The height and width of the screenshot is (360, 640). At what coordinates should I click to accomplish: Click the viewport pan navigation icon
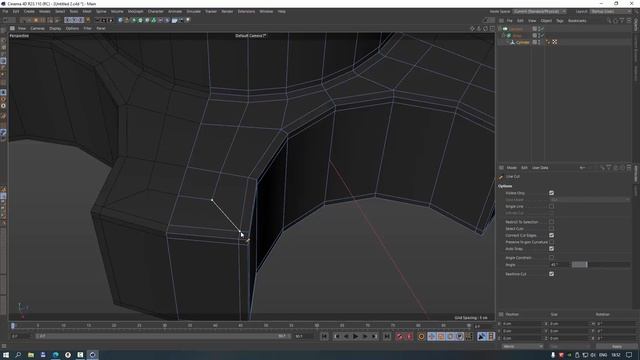coord(472,29)
